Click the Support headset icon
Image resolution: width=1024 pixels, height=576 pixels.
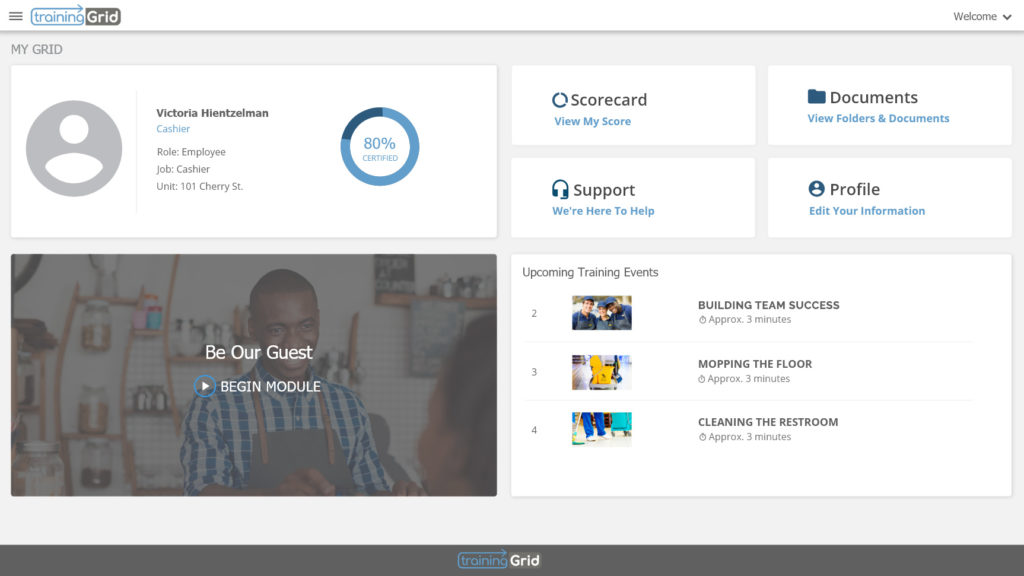(x=560, y=189)
